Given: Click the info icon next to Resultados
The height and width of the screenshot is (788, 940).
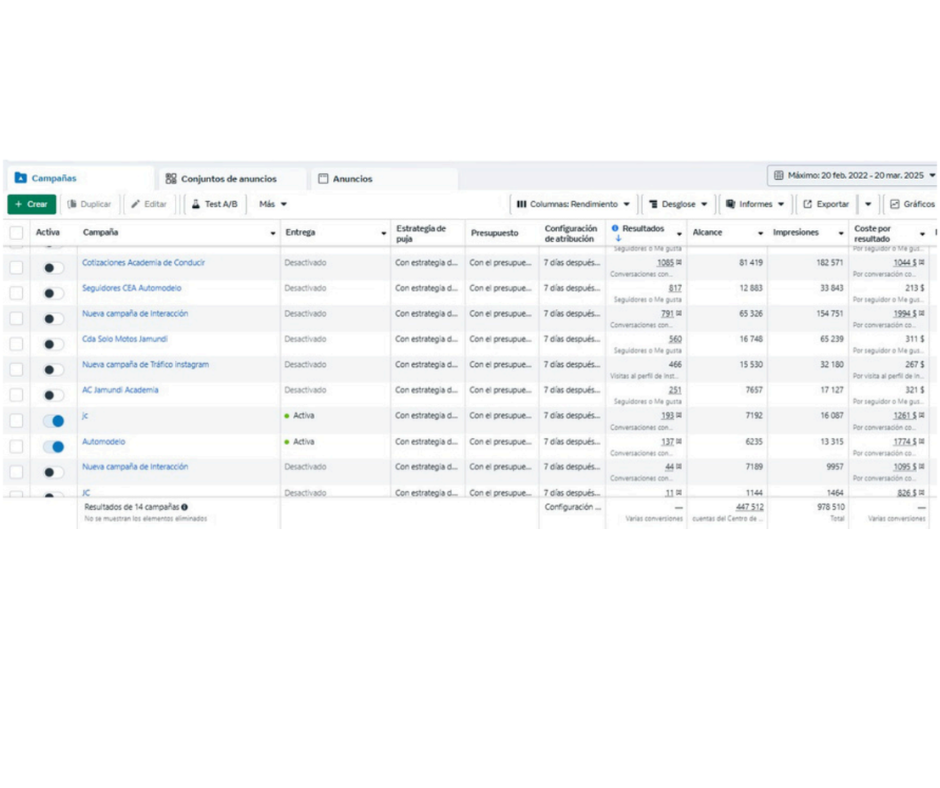Looking at the screenshot, I should click(x=615, y=228).
